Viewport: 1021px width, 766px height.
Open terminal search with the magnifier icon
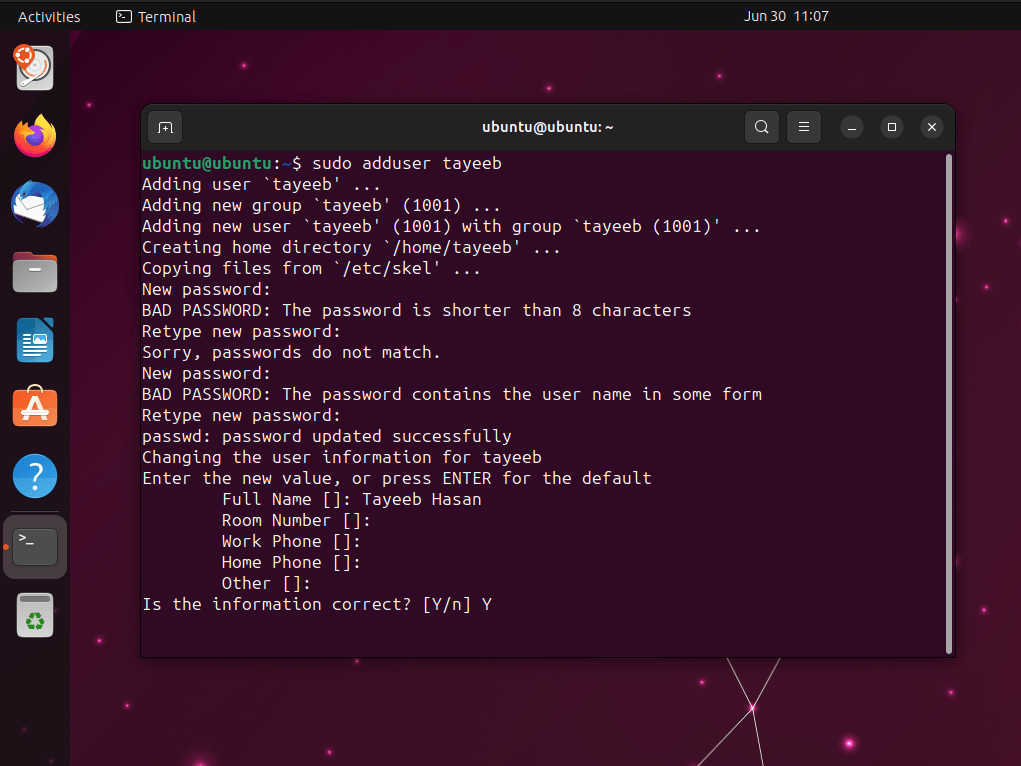point(761,127)
